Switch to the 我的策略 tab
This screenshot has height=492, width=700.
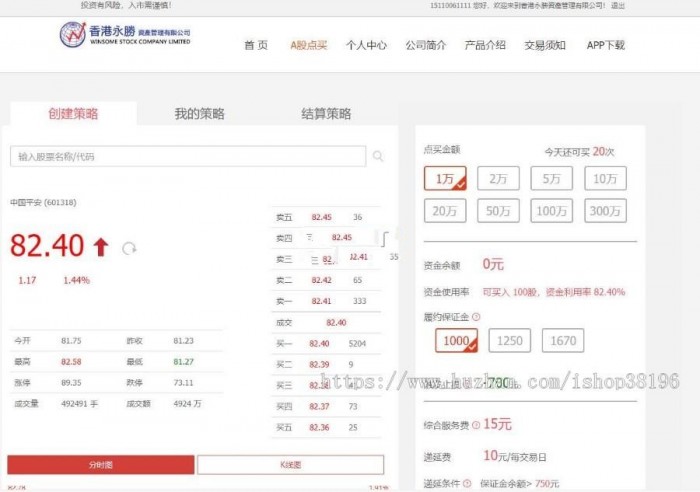pos(200,114)
